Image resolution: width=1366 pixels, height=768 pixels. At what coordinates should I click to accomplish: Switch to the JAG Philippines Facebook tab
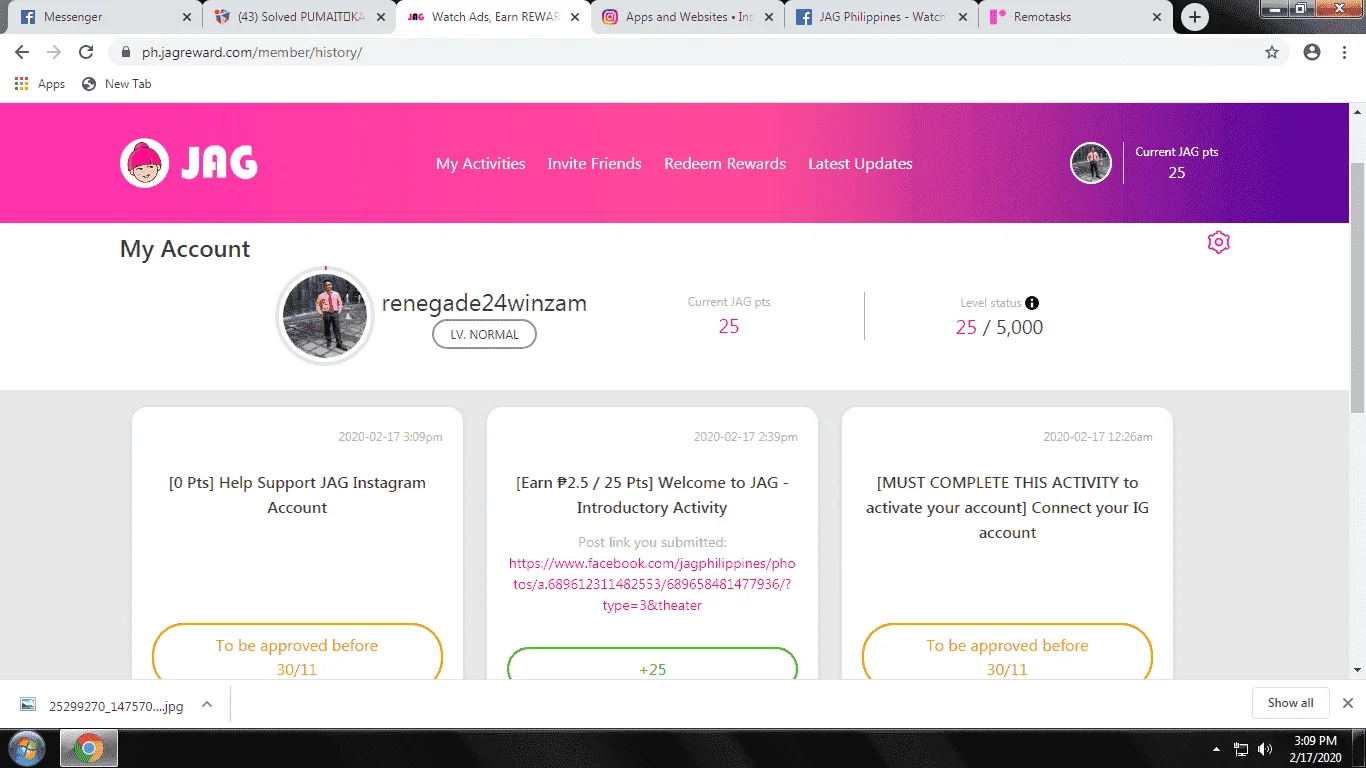pos(883,17)
